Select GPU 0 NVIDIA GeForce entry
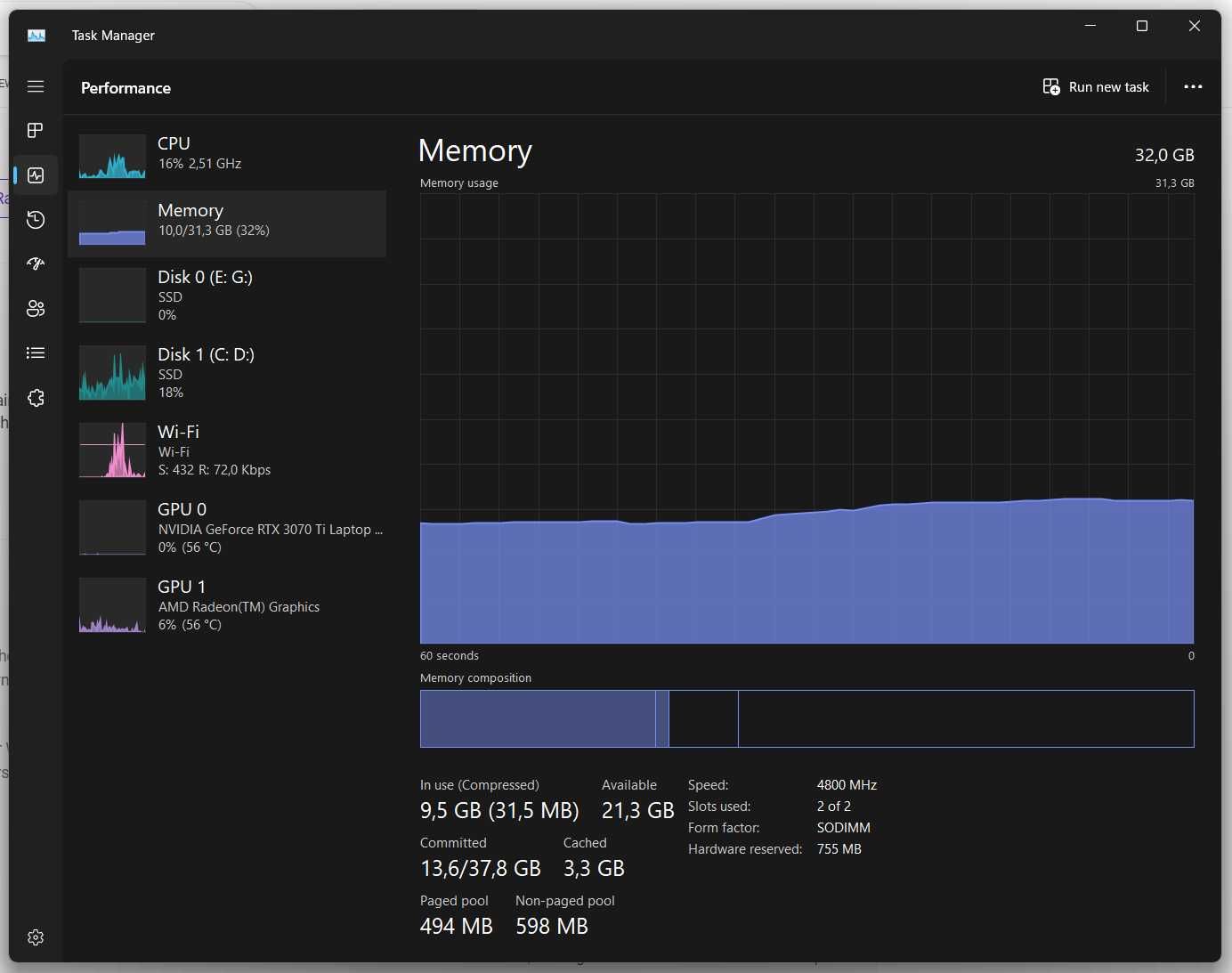The height and width of the screenshot is (973, 1232). (227, 528)
